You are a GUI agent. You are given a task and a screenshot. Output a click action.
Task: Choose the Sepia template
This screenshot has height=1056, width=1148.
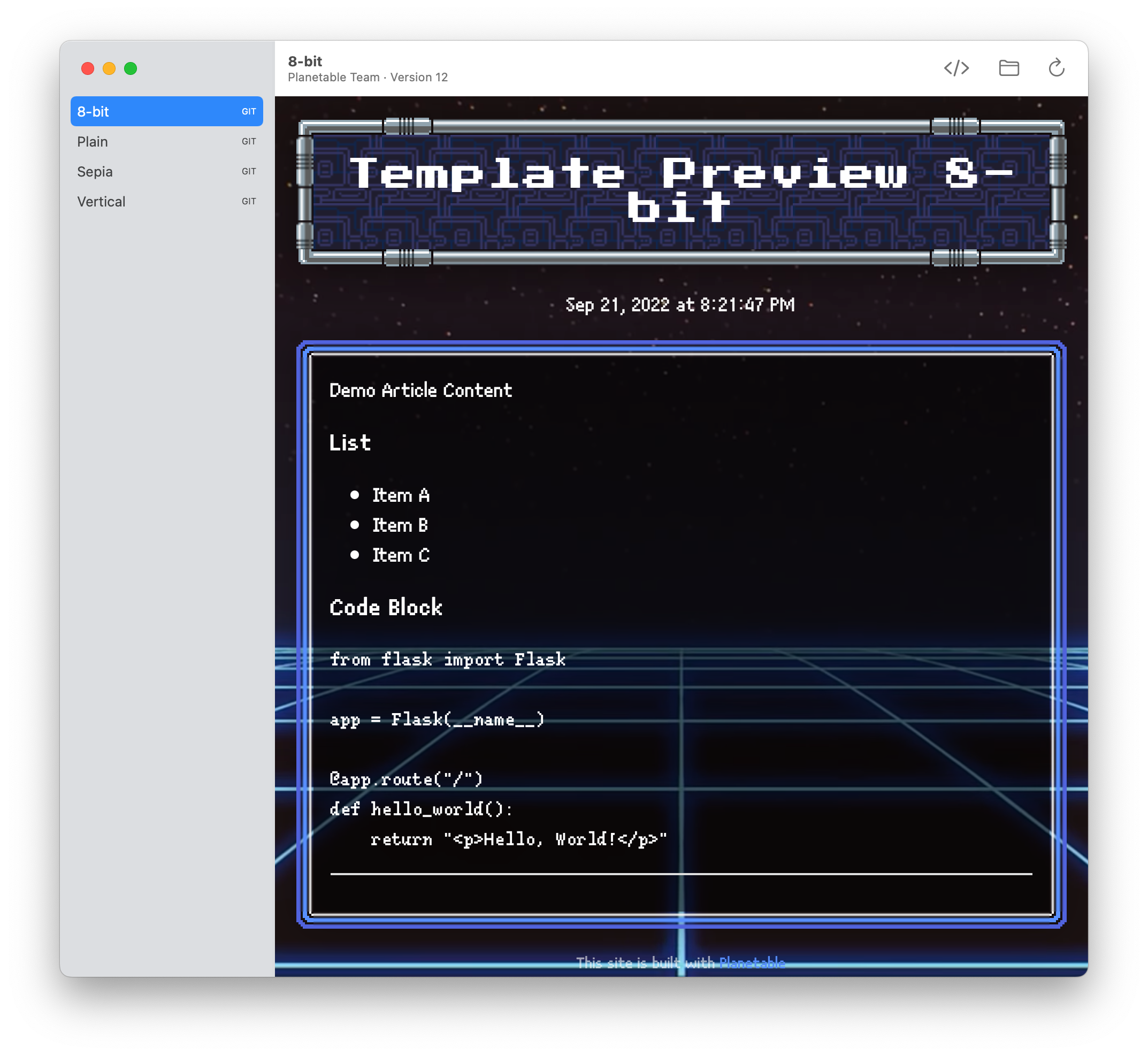pos(95,171)
